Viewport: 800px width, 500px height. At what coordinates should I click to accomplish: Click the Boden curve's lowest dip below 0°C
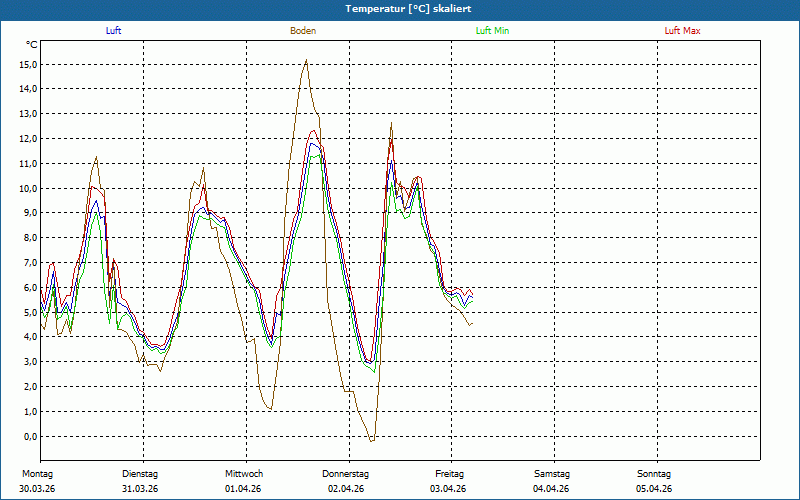tap(372, 441)
